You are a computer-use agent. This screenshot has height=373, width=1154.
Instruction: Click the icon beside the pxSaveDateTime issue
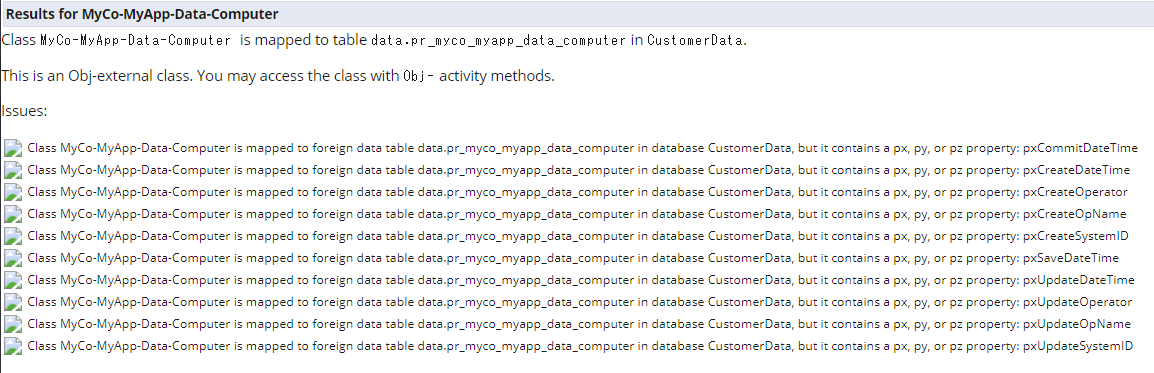tap(13, 258)
